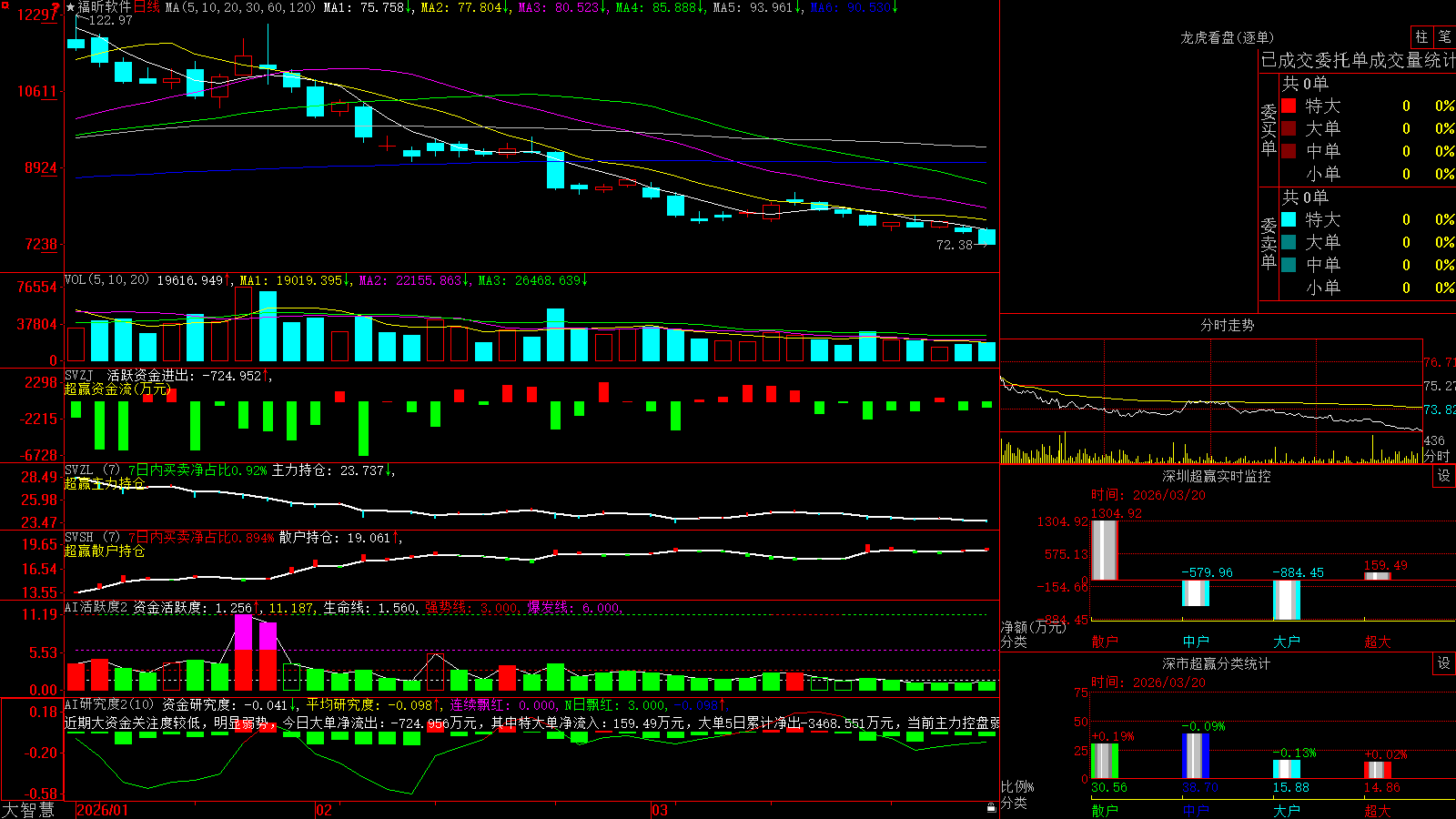1456x819 pixels.
Task: Switch to 笔 (tick) view tab
Action: [x=1444, y=37]
